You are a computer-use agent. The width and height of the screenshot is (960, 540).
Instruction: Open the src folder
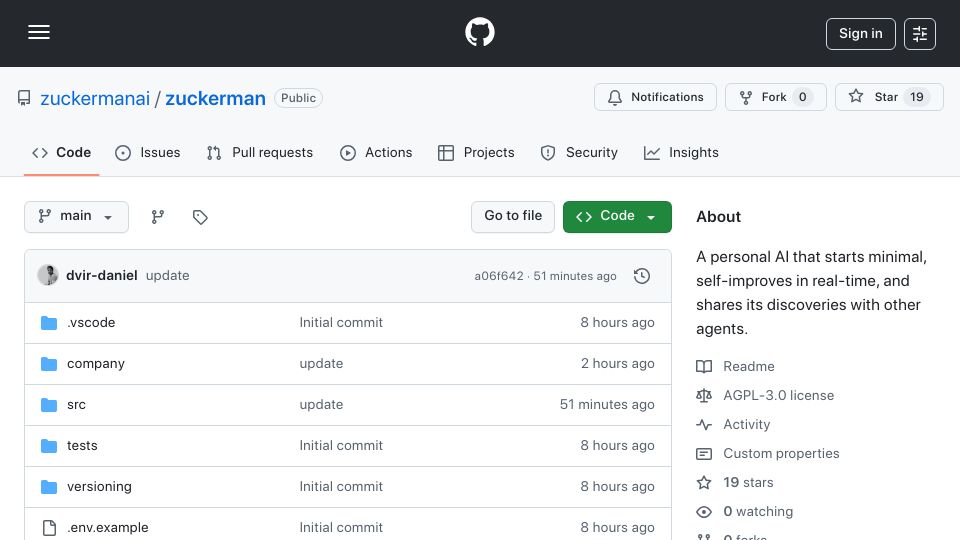coord(77,405)
